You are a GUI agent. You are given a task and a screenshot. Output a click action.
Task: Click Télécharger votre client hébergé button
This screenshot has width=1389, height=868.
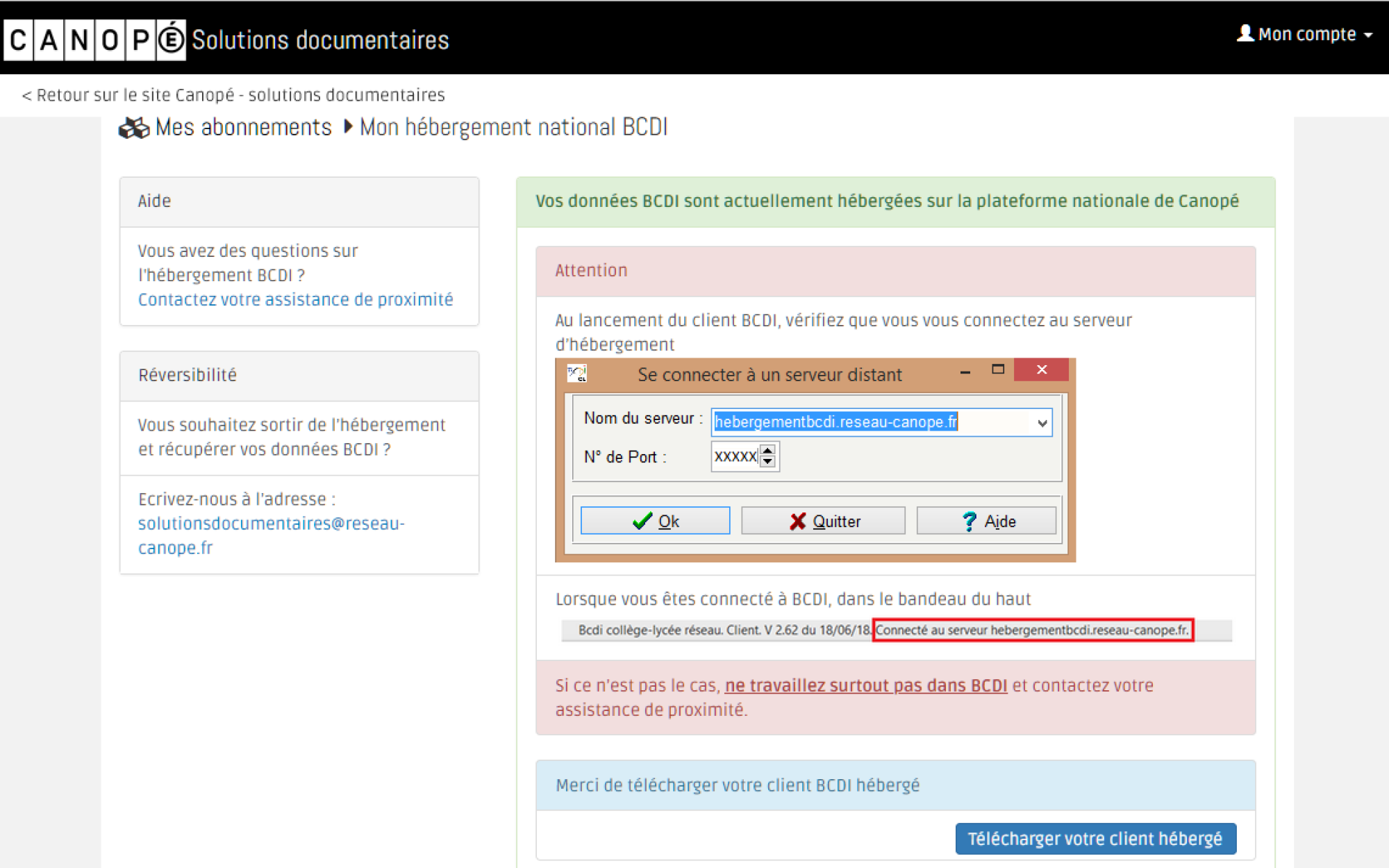pyautogui.click(x=1095, y=839)
